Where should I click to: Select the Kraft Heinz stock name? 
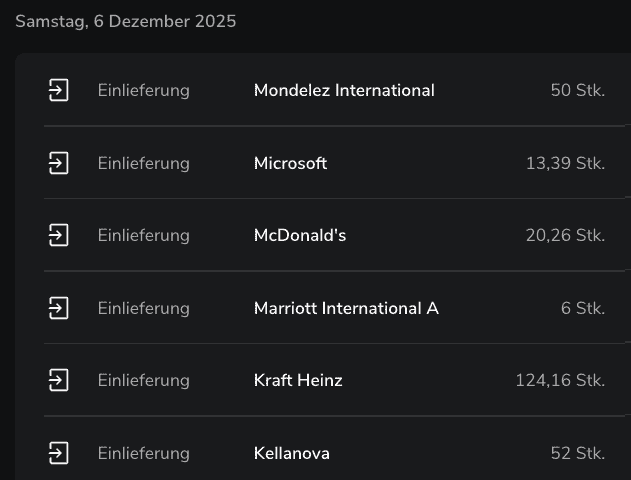pyautogui.click(x=298, y=380)
